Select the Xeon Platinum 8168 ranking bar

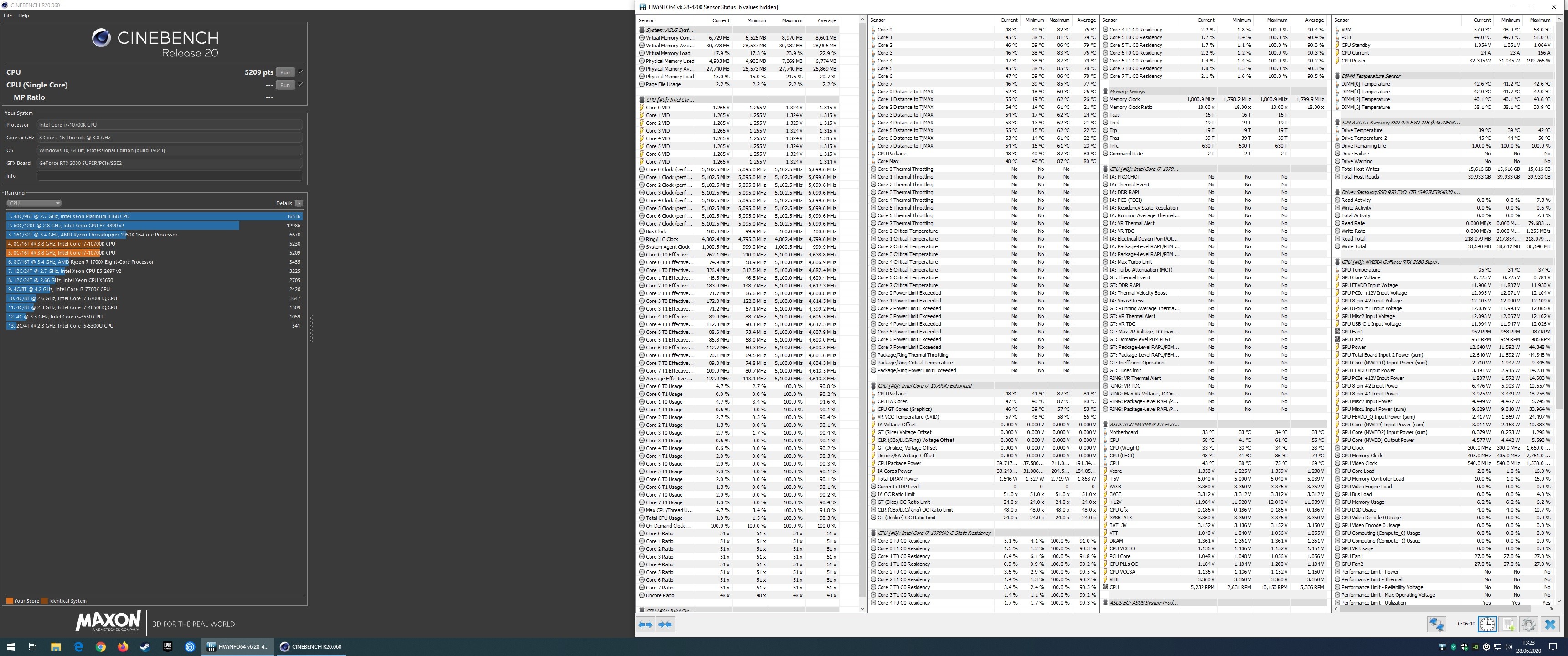(155, 217)
